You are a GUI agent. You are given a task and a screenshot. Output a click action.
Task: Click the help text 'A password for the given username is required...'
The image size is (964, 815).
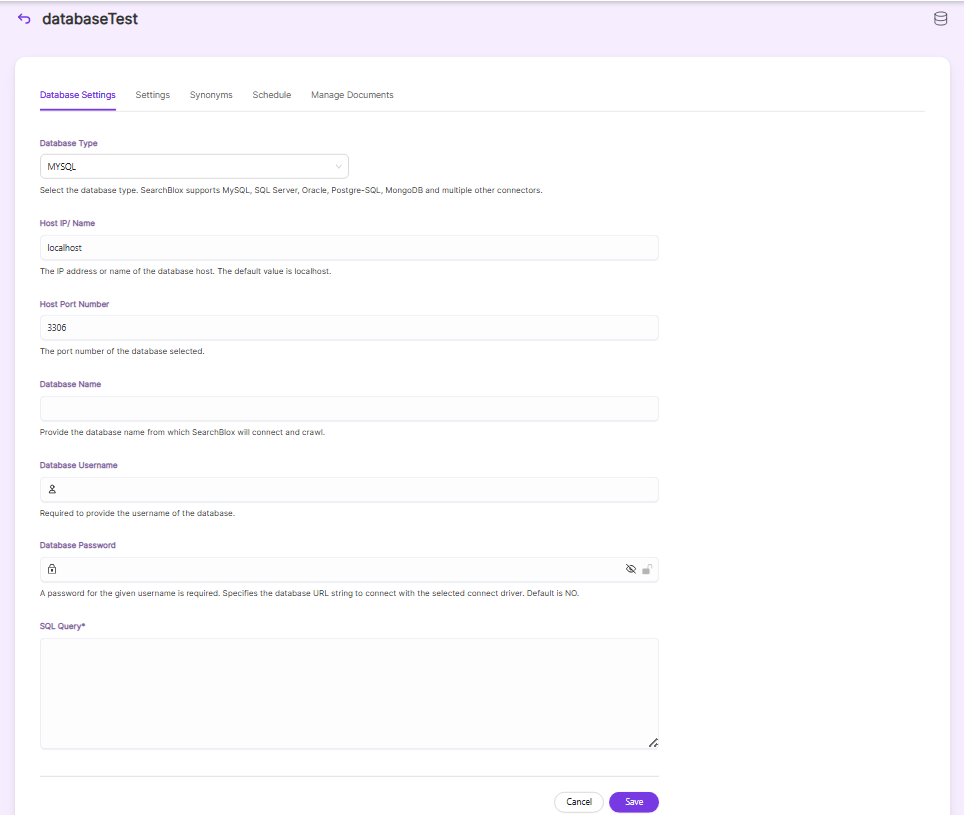(x=309, y=593)
